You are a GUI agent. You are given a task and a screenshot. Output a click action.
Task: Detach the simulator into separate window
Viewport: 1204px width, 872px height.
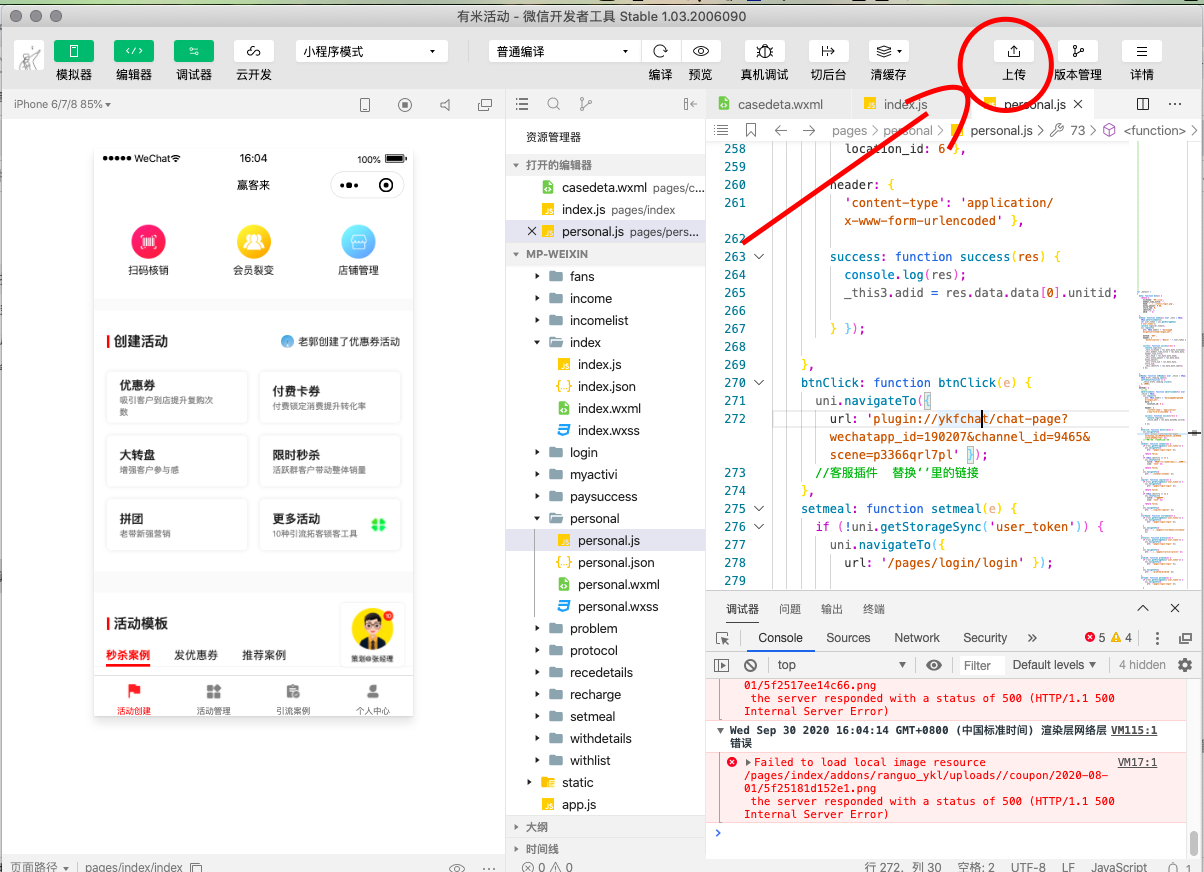485,105
